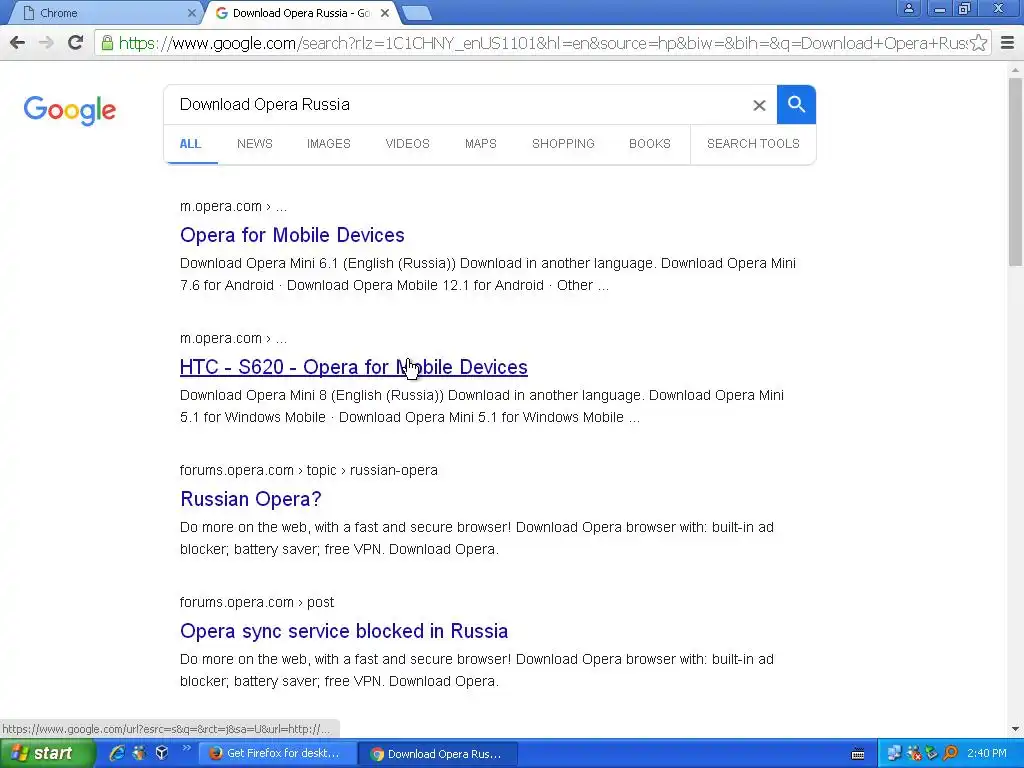Click the scrollbar up arrow
Image resolution: width=1024 pixels, height=768 pixels.
tap(1015, 69)
